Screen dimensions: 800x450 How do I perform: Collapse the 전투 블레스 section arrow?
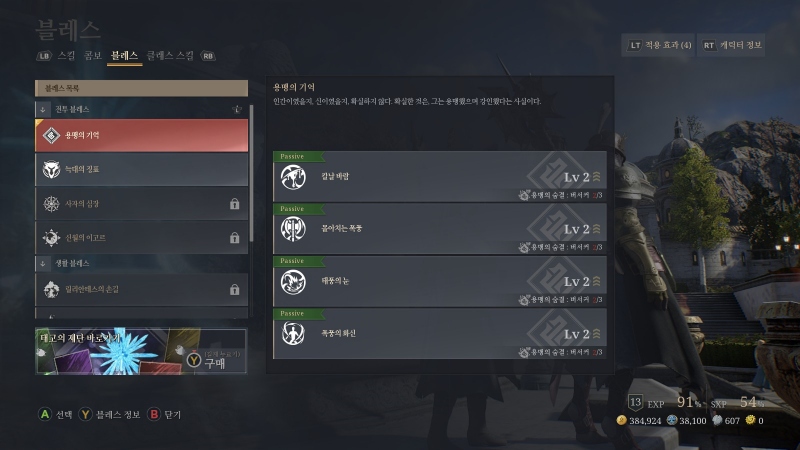coord(43,110)
